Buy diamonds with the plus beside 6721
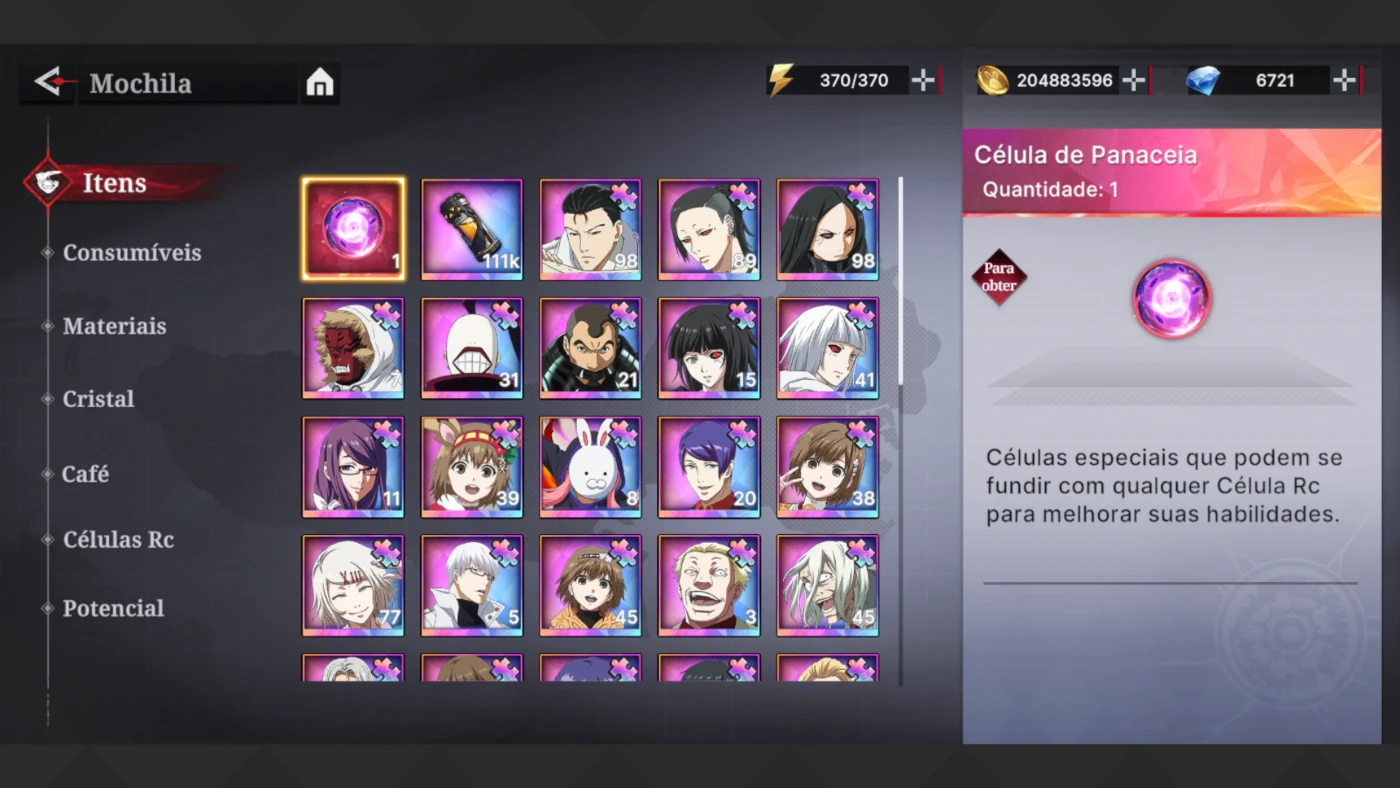 (x=1346, y=81)
